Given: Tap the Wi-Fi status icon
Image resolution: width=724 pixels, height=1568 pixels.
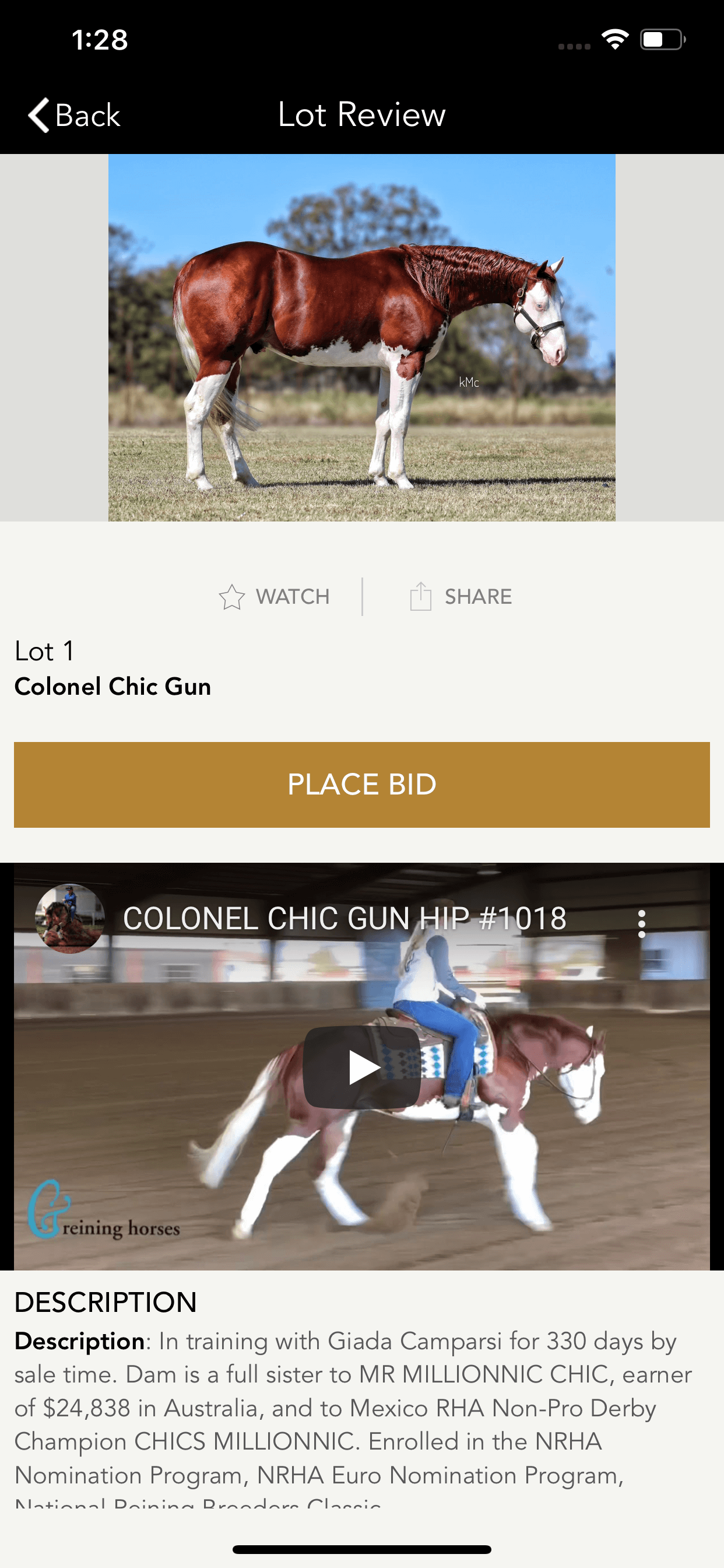Looking at the screenshot, I should tap(614, 40).
